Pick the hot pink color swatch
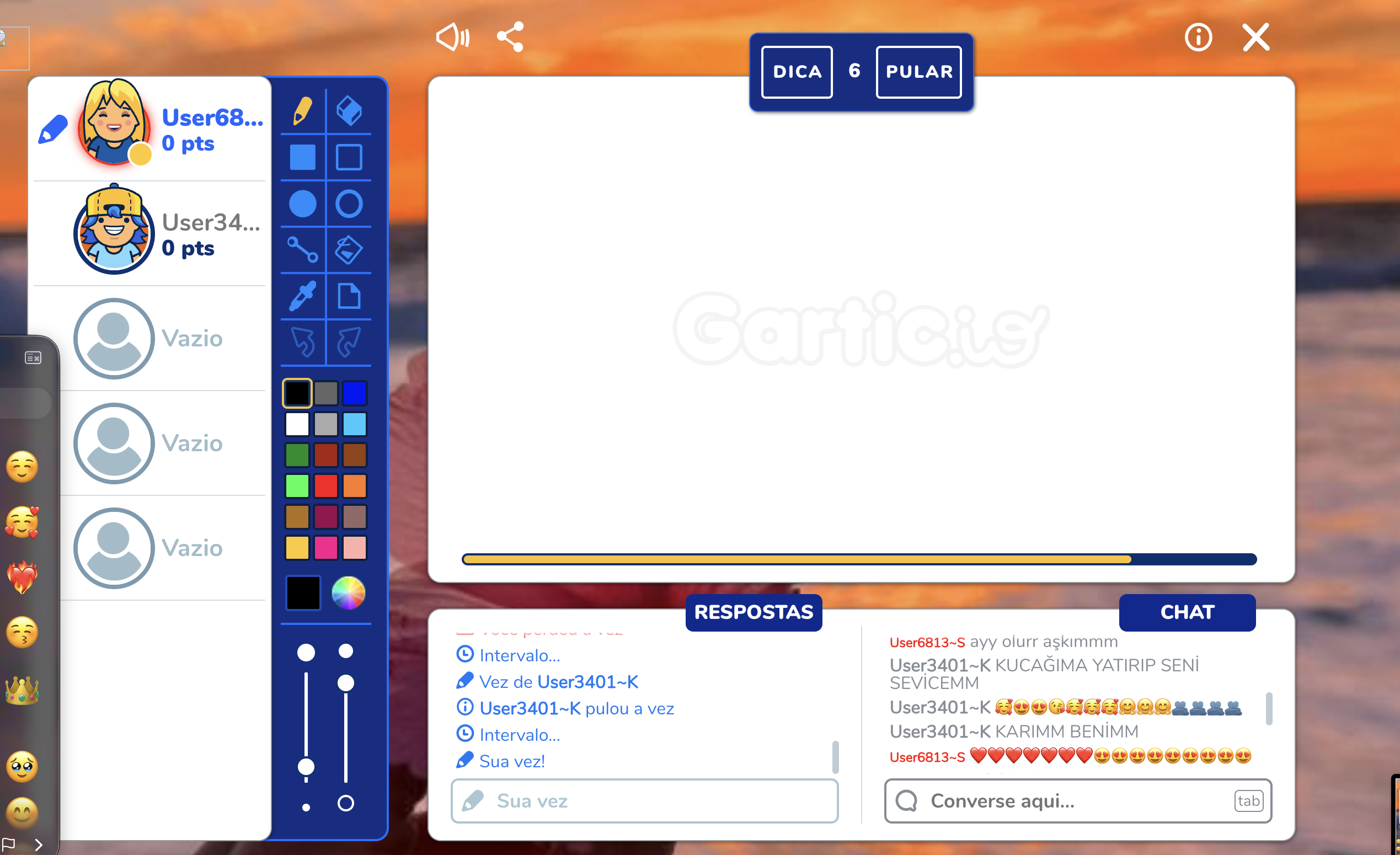This screenshot has height=855, width=1400. pyautogui.click(x=326, y=548)
